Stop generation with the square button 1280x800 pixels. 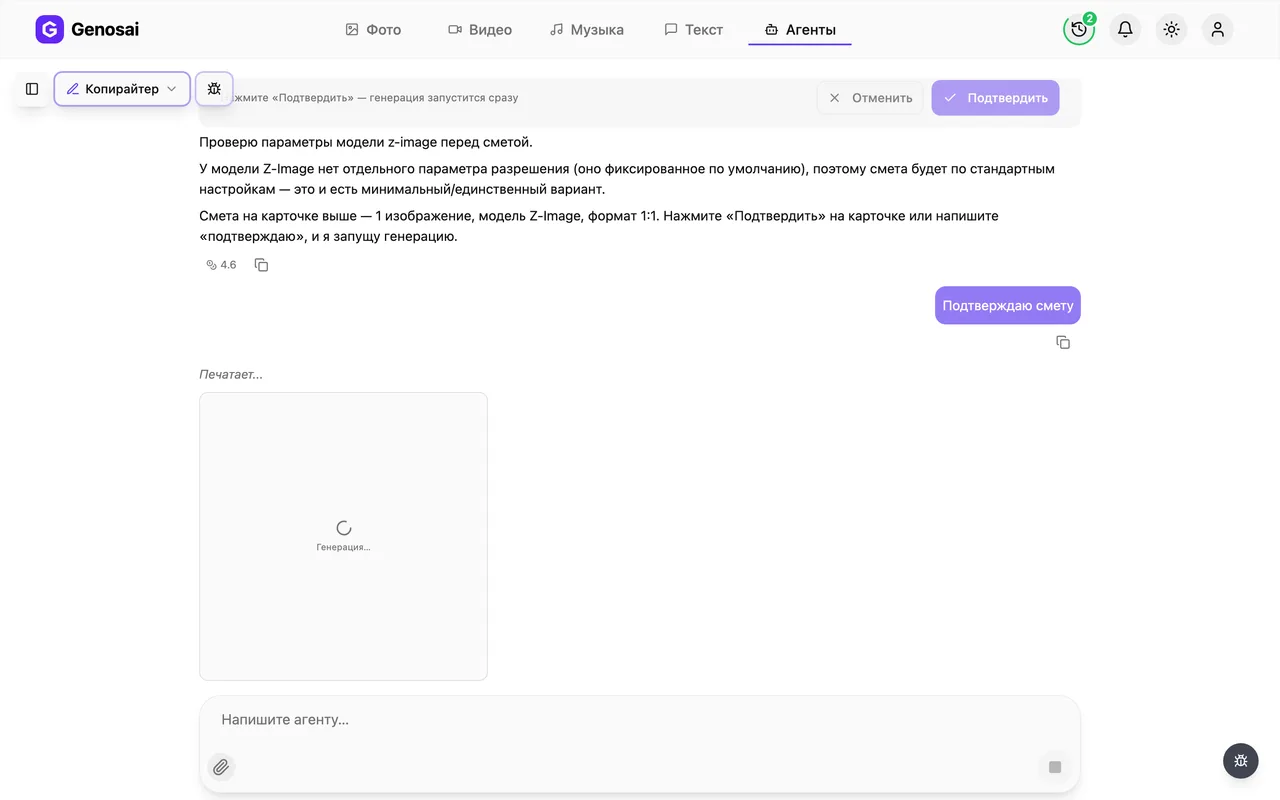click(x=1054, y=767)
